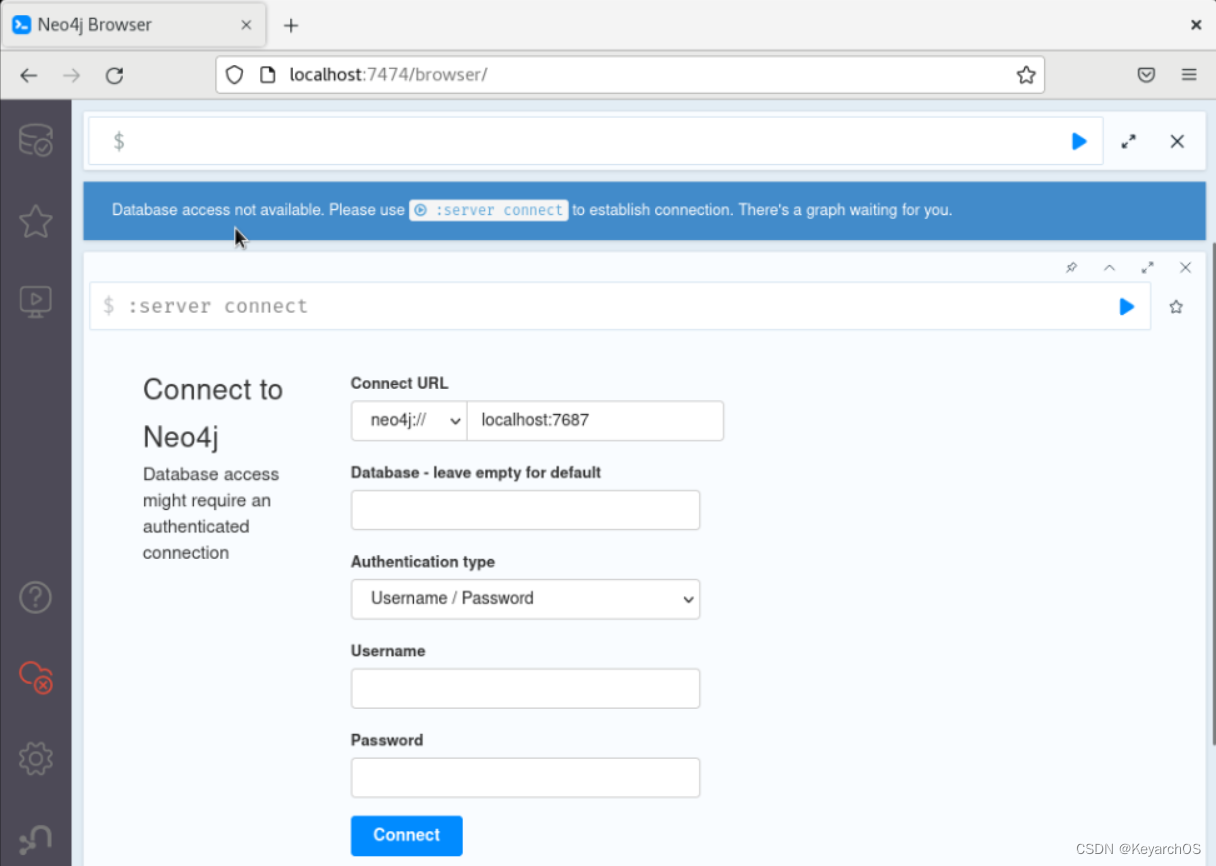Fullscreen the server connect frame
The height and width of the screenshot is (866, 1216).
(x=1147, y=268)
